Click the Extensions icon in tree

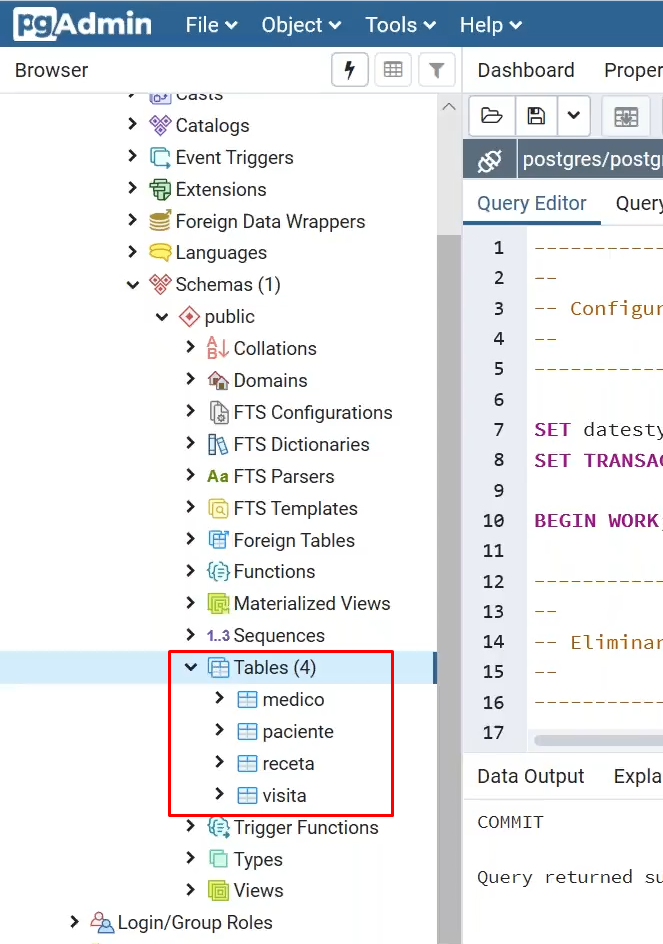[x=160, y=190]
